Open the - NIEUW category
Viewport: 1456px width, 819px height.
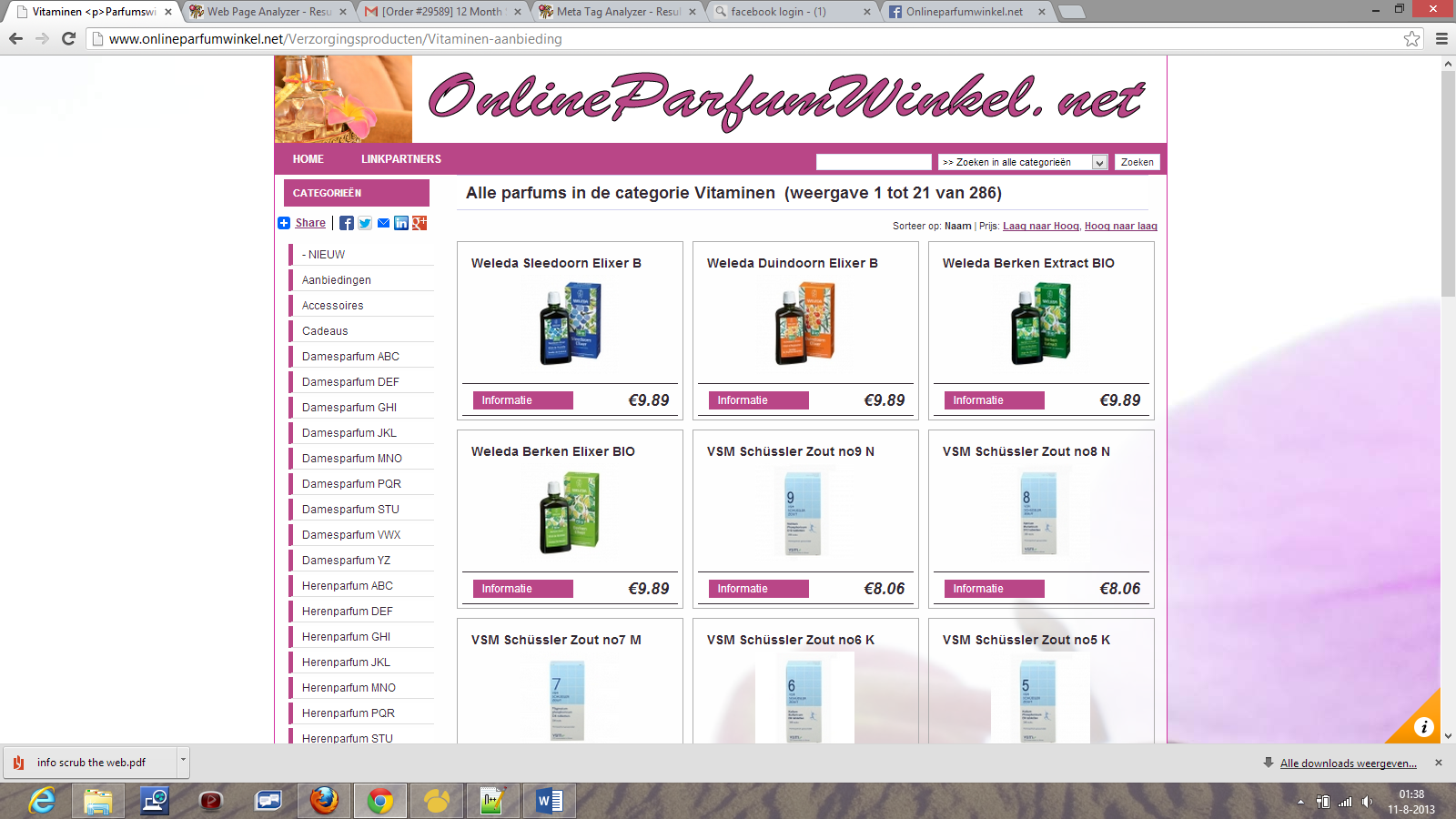coord(324,255)
